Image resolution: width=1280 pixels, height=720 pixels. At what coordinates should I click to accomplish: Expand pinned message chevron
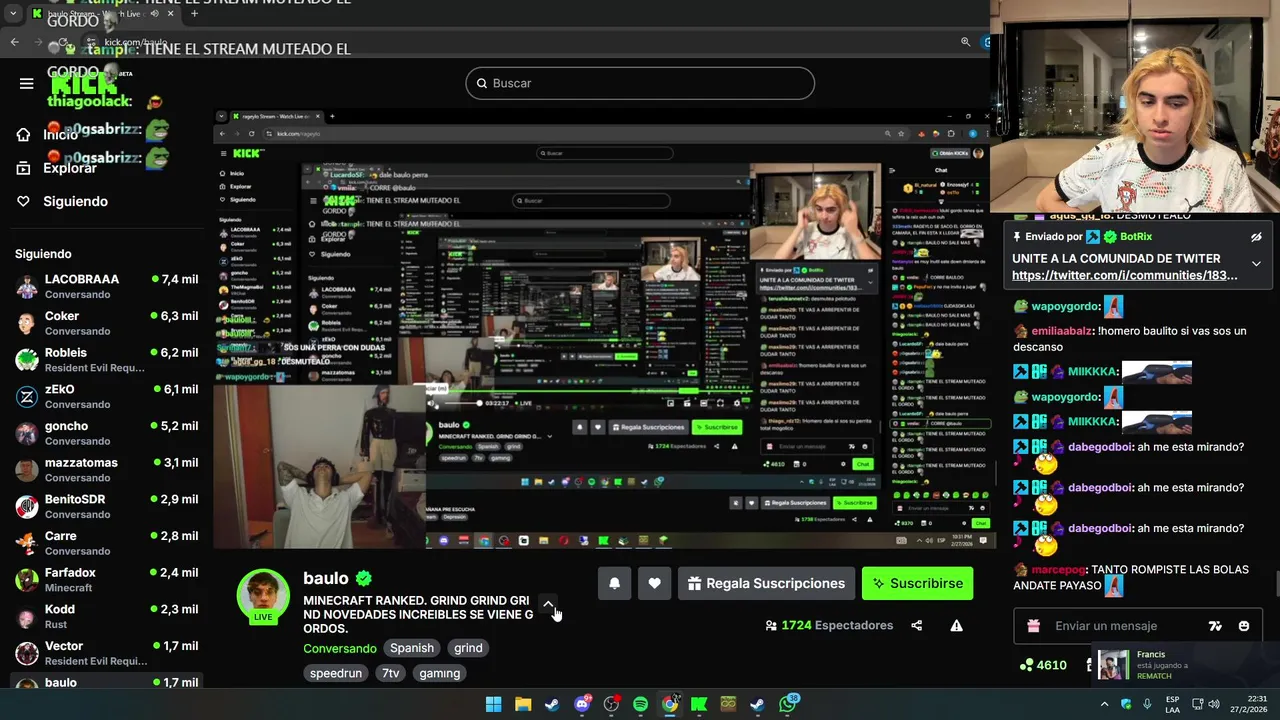point(1256,264)
